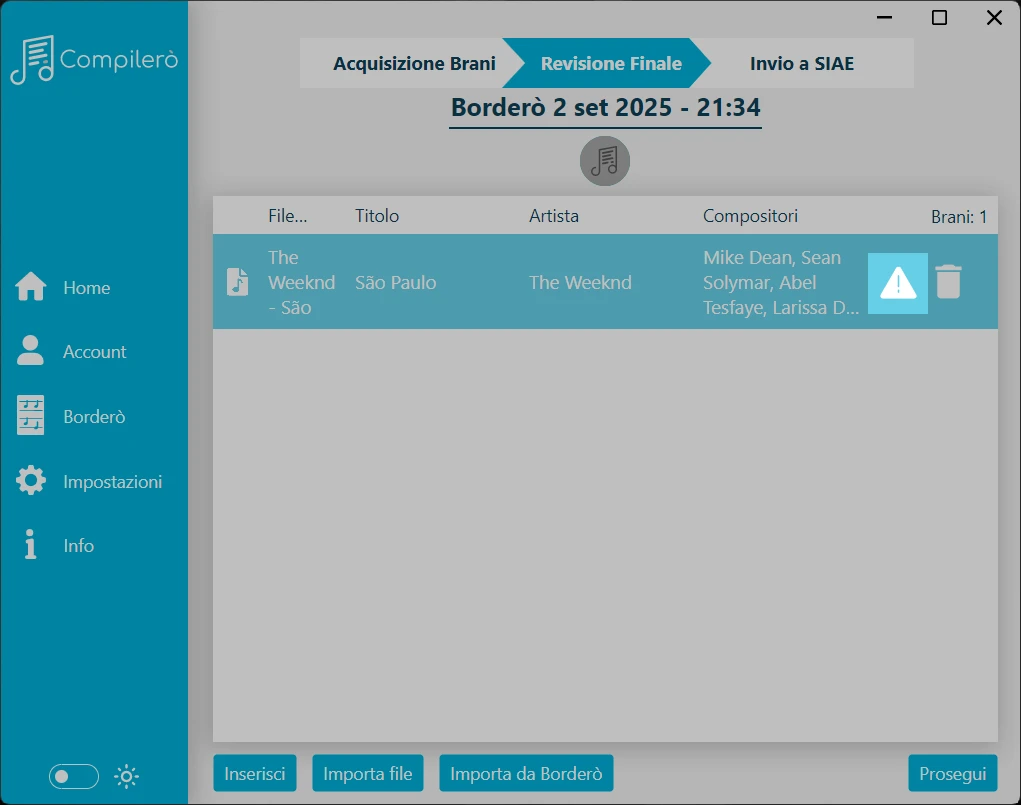
Task: Go to Acquisizione Brani step
Action: pos(414,63)
